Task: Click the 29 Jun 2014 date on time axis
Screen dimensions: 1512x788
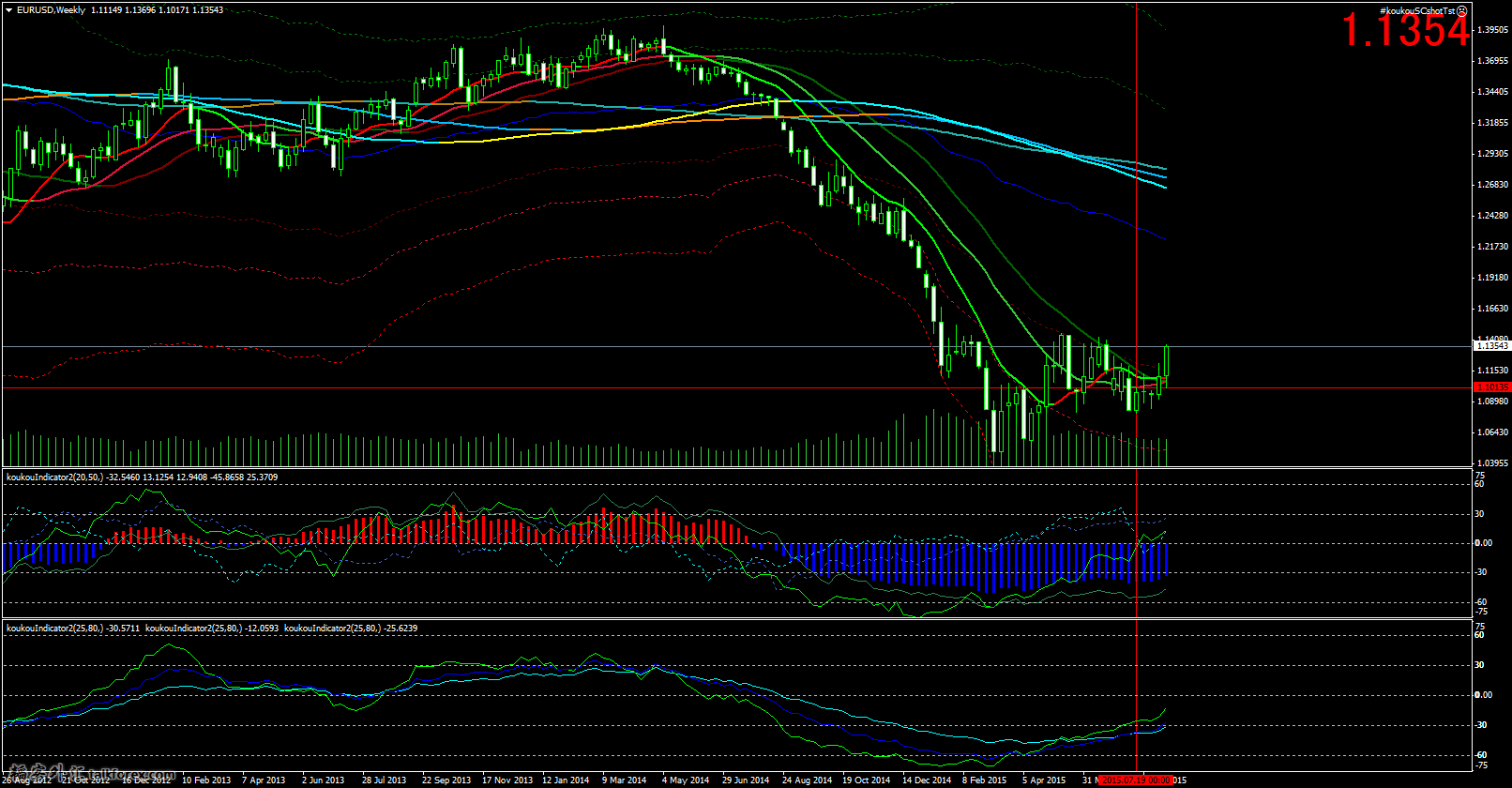Action: pos(746,780)
